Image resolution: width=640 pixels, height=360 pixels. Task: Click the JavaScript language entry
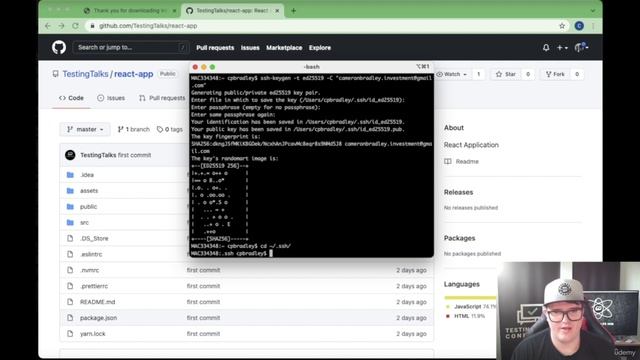(x=471, y=307)
